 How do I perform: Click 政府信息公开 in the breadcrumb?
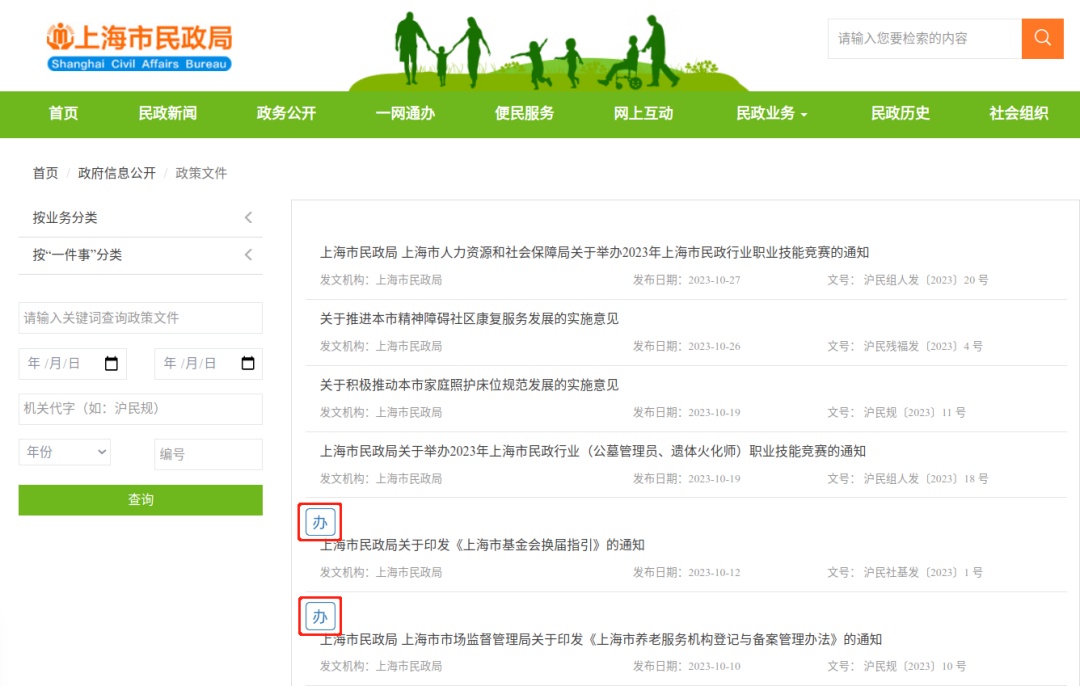point(117,173)
